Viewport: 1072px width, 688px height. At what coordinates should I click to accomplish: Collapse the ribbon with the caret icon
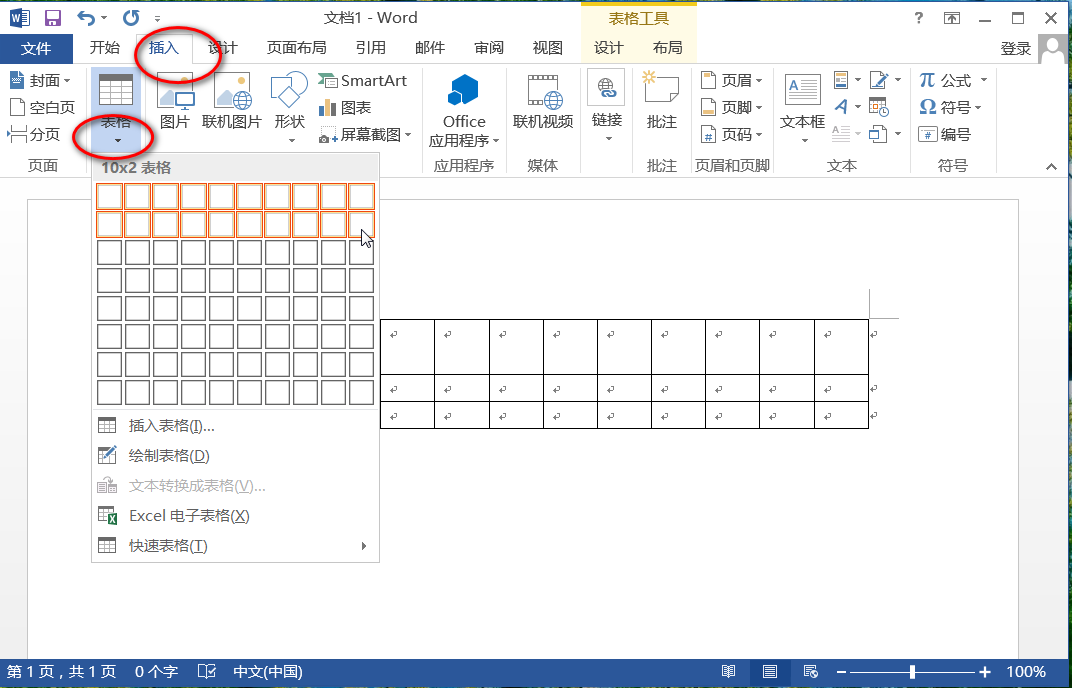coord(1051,166)
